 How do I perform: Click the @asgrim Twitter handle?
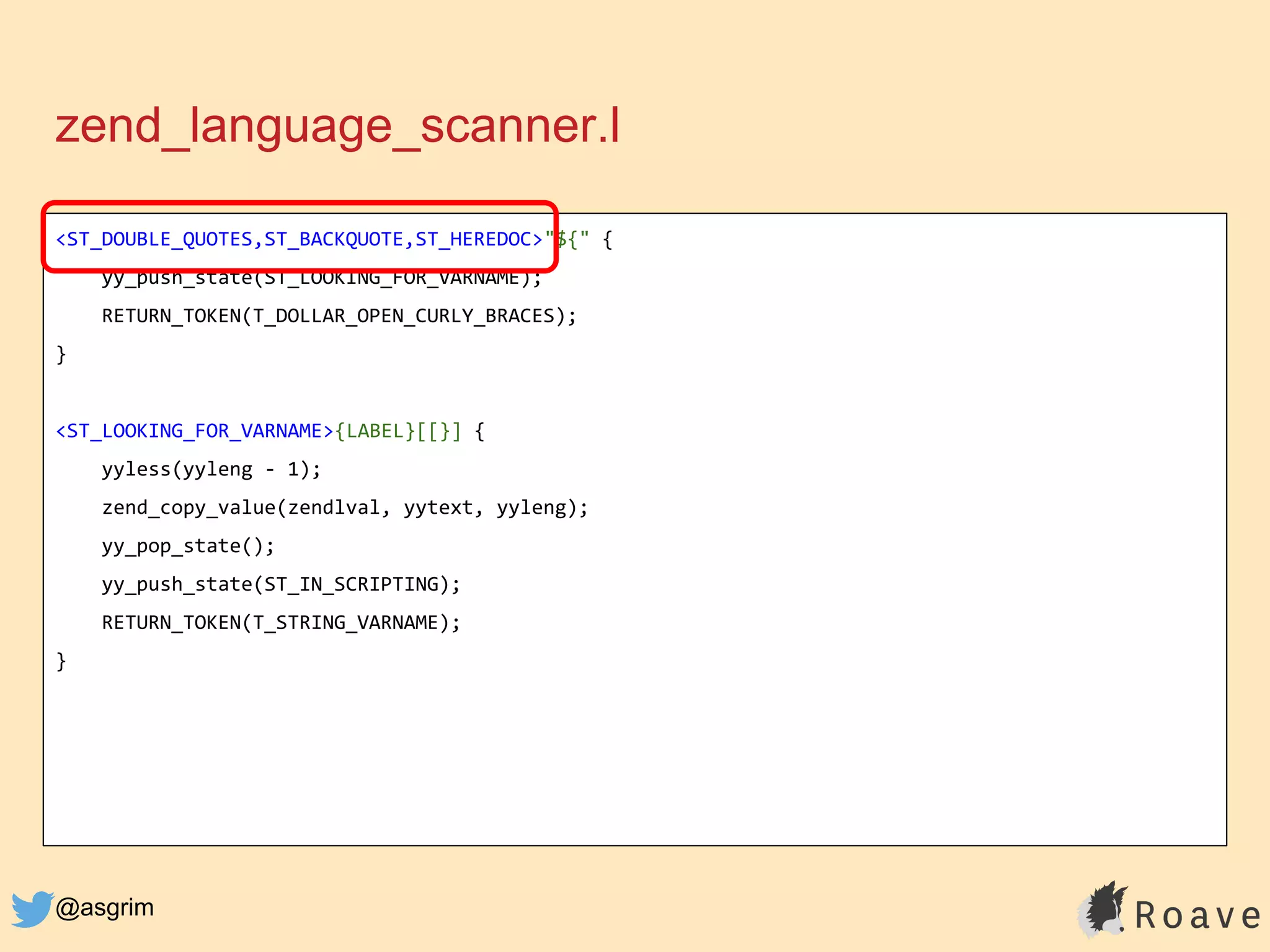pyautogui.click(x=104, y=907)
